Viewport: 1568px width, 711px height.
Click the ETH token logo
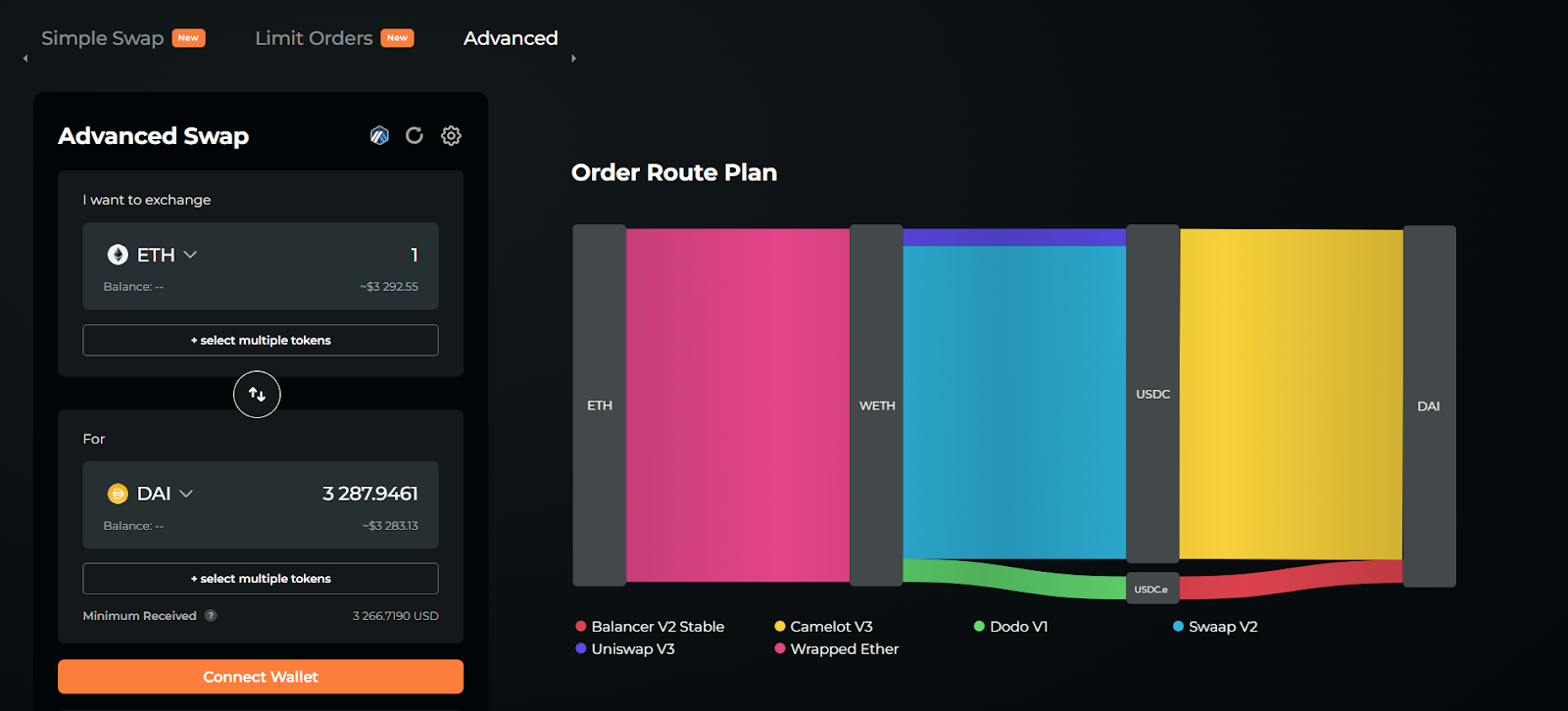[118, 255]
